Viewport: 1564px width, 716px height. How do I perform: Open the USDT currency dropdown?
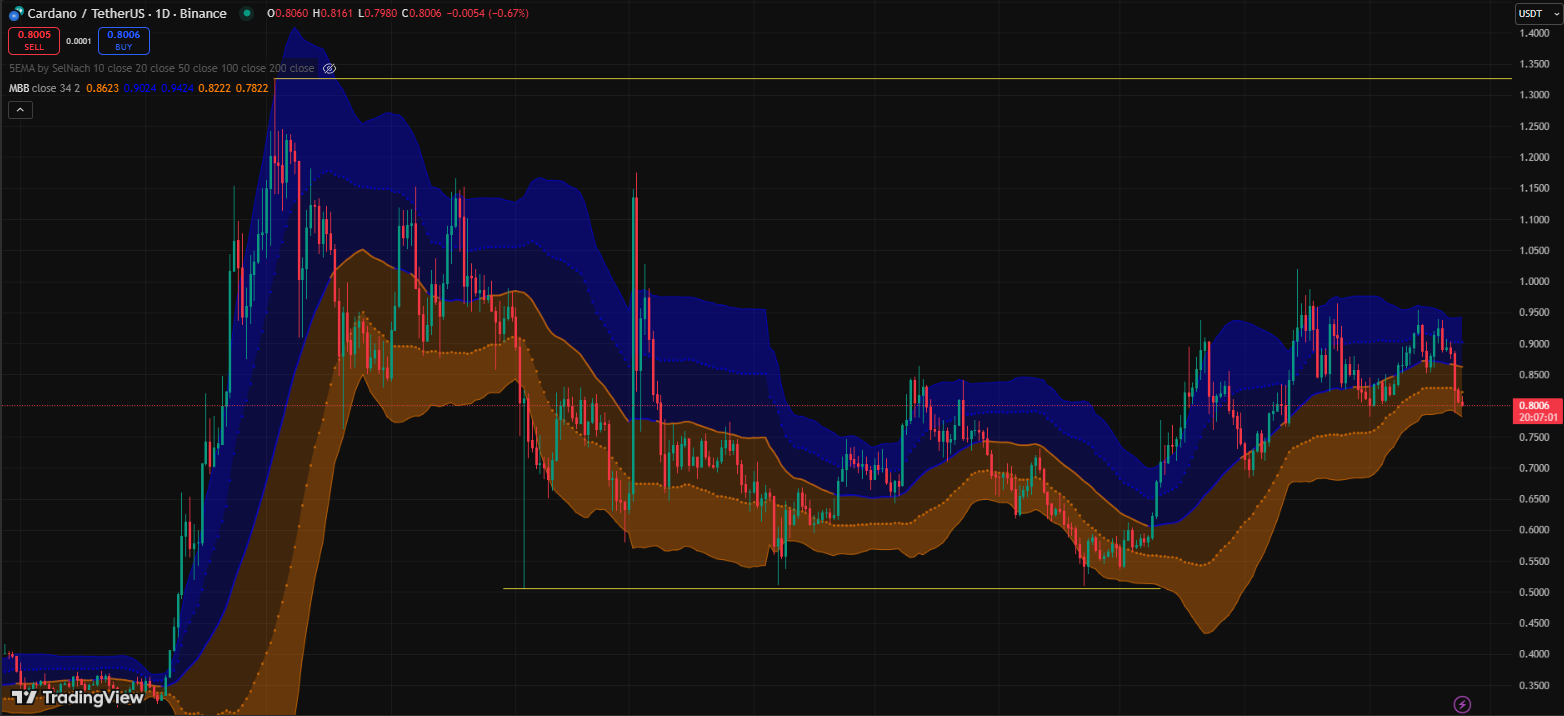pyautogui.click(x=1538, y=13)
